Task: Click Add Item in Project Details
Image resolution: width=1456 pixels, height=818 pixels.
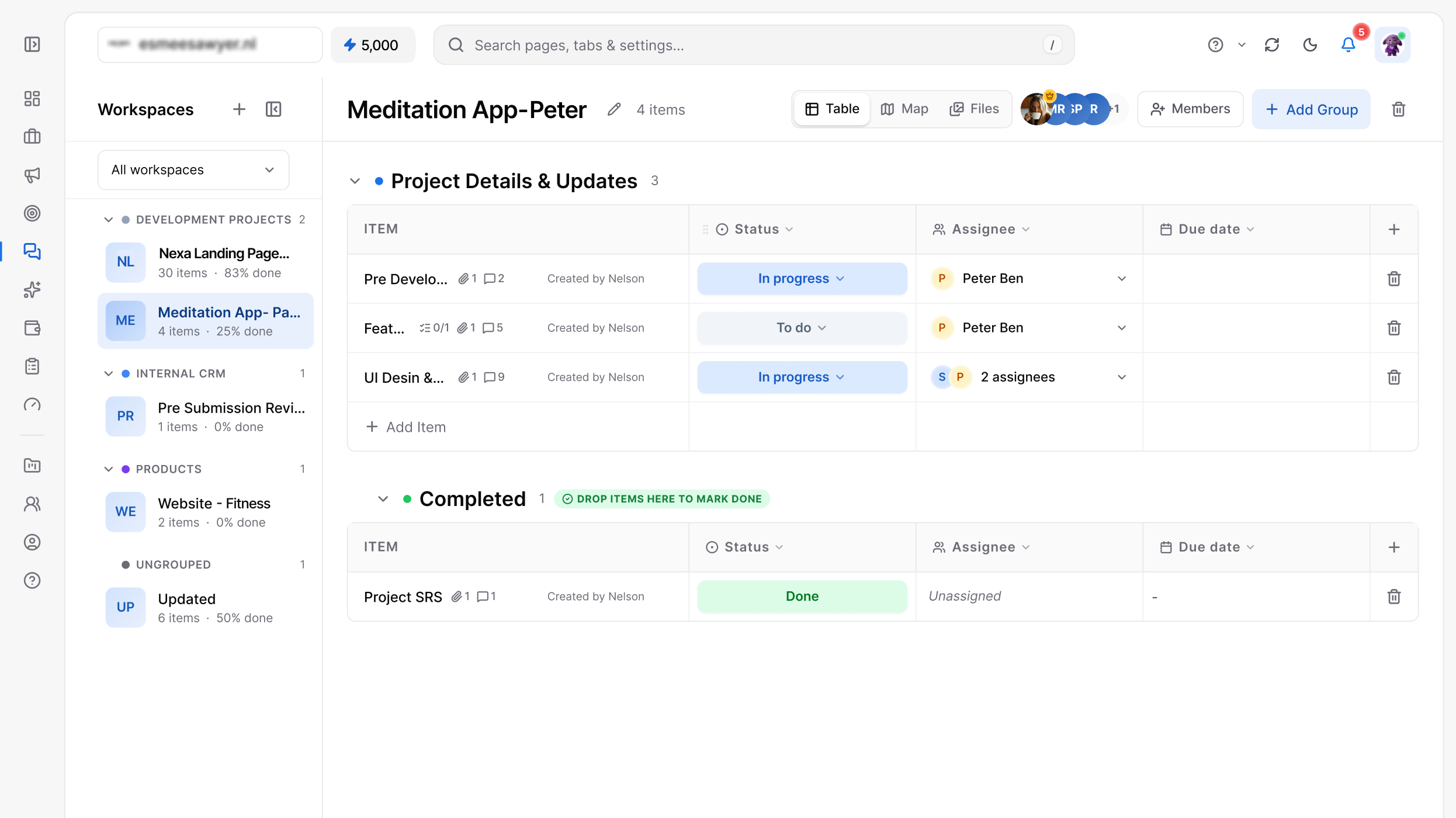Action: coord(405,427)
